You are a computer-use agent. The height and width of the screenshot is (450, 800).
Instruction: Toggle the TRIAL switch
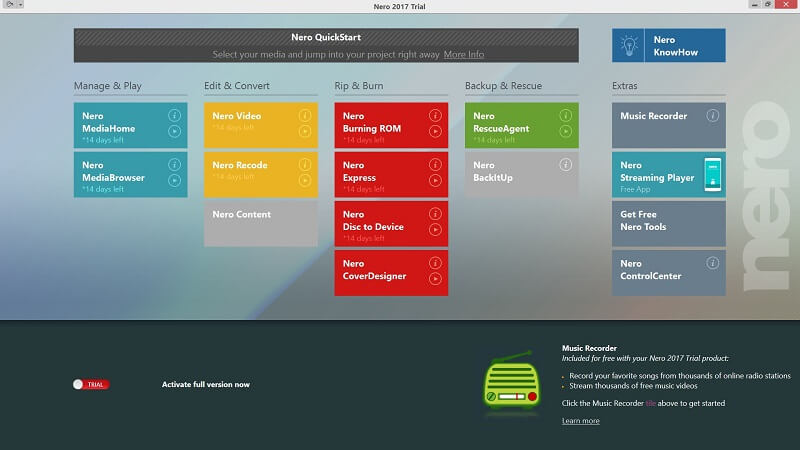91,385
